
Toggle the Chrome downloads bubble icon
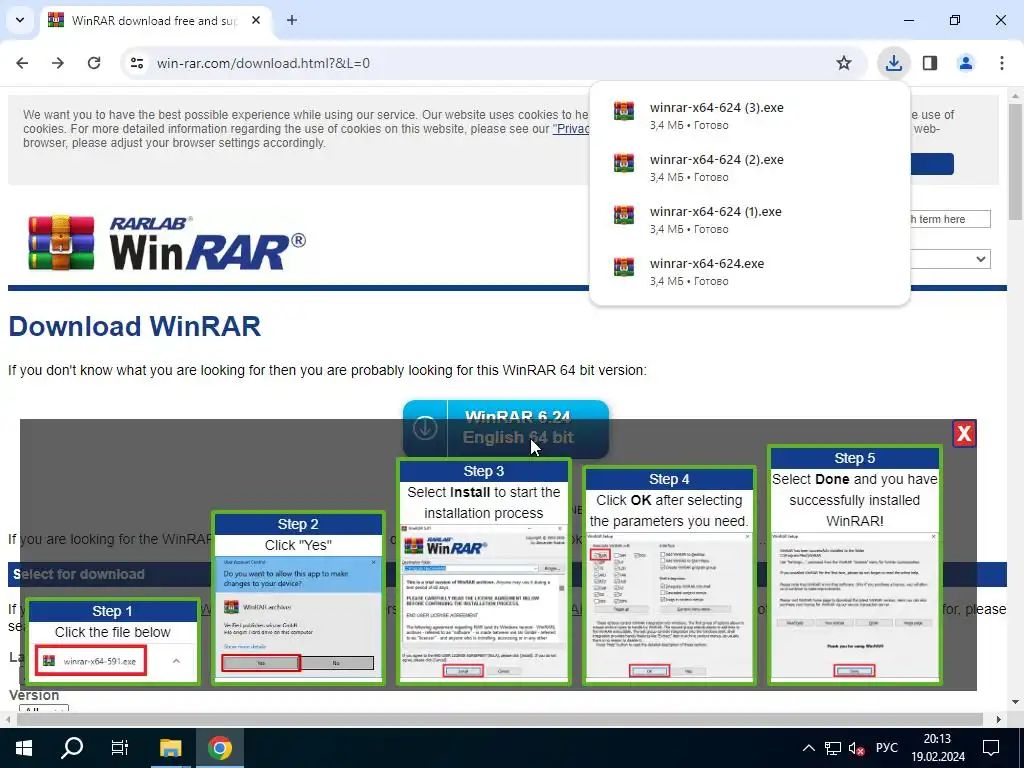tap(893, 63)
